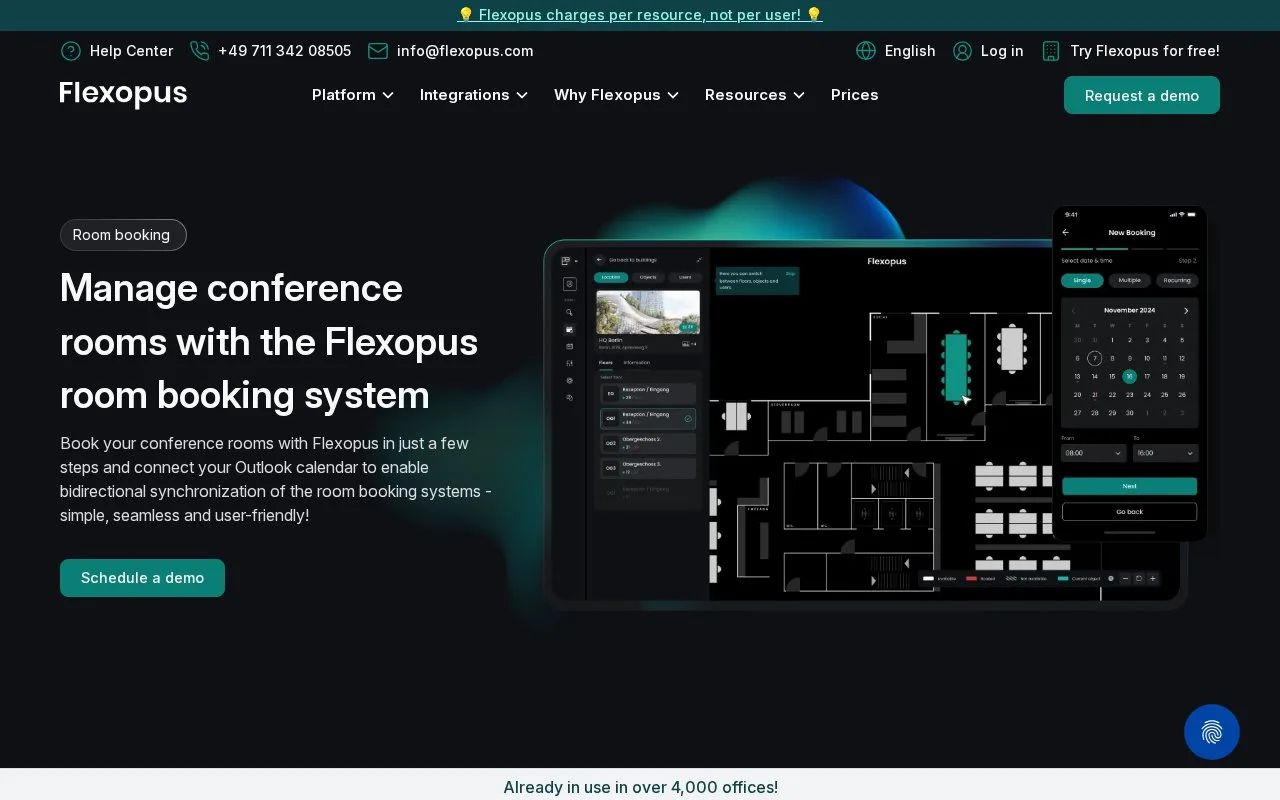
Task: Switch language via English label
Action: (x=910, y=51)
